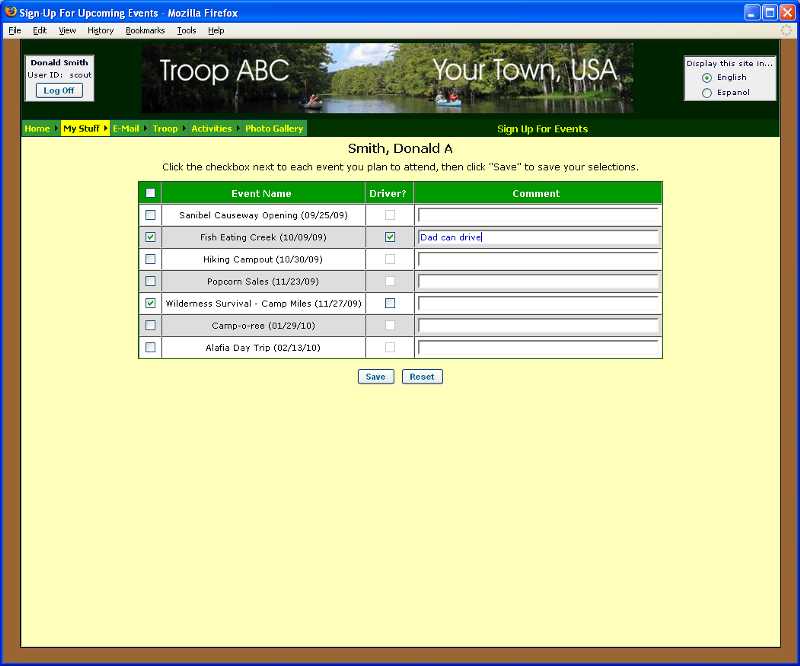Click the Comment column header
800x666 pixels.
[536, 193]
